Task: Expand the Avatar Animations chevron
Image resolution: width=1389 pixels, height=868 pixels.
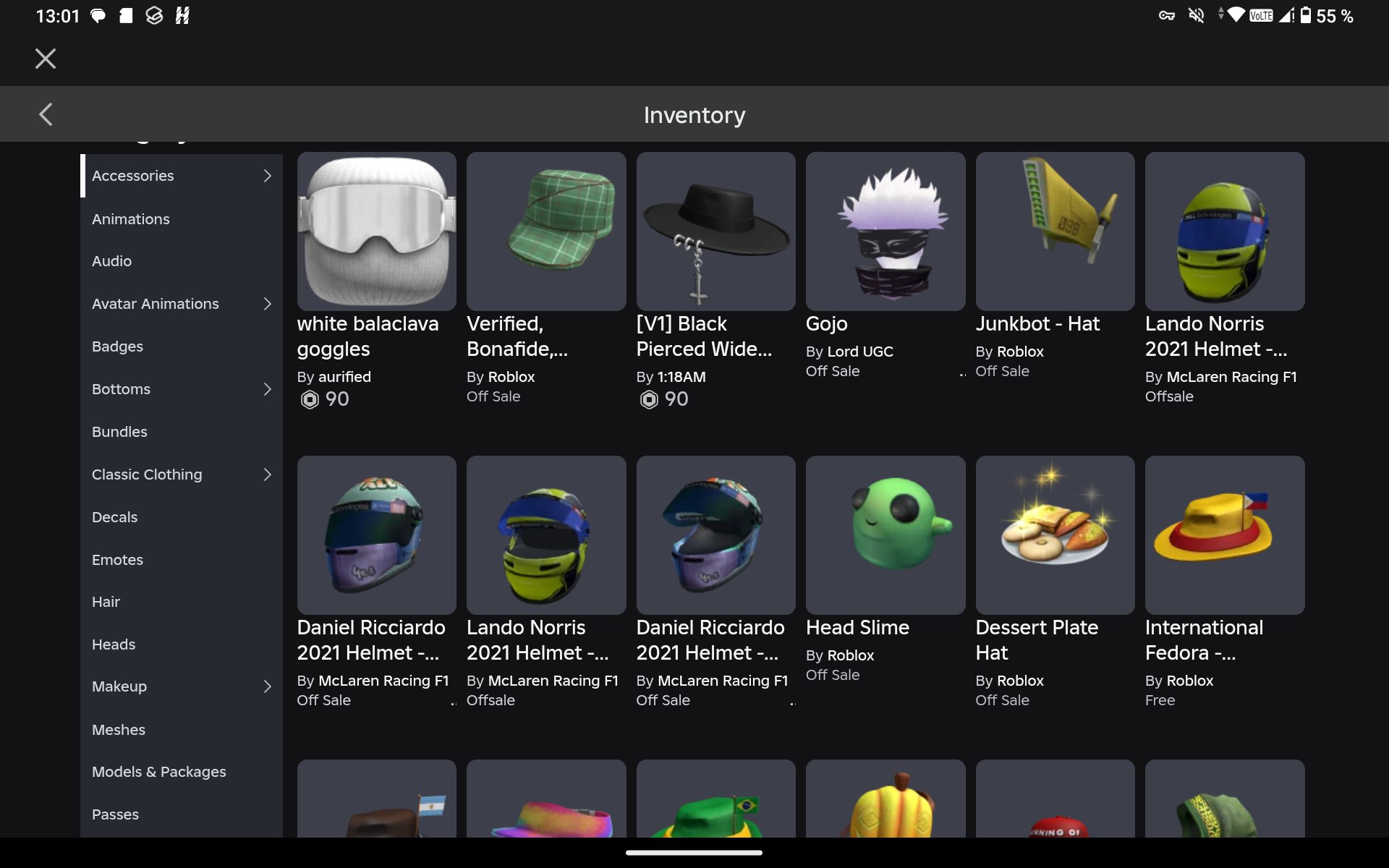Action: tap(267, 304)
